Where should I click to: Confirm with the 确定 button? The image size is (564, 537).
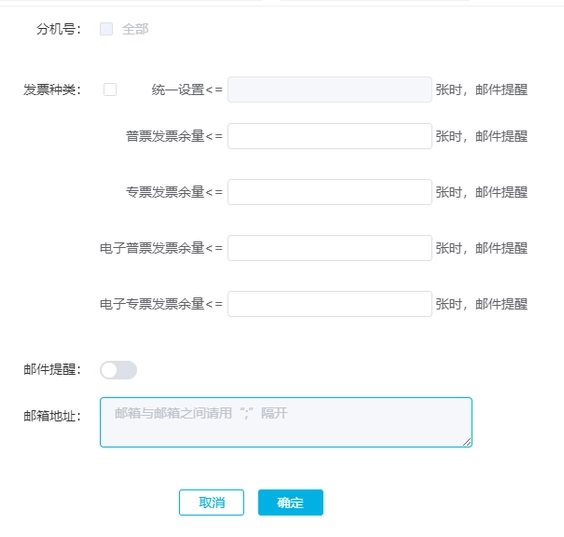pos(290,502)
